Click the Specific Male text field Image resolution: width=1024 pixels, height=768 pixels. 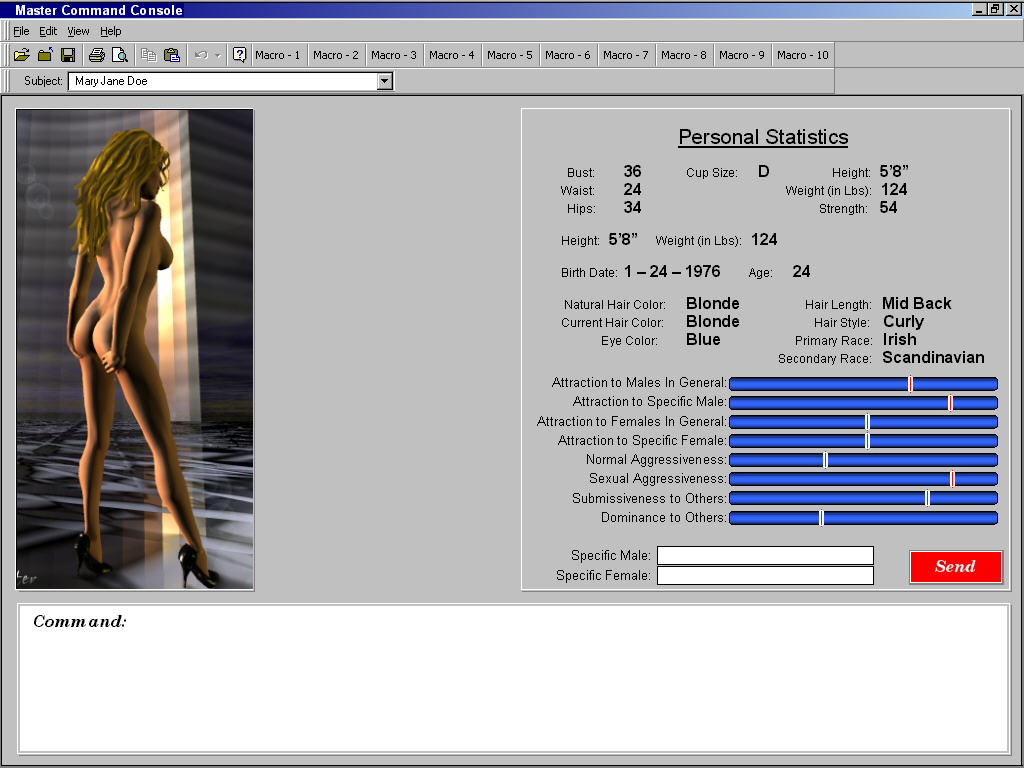tap(765, 555)
